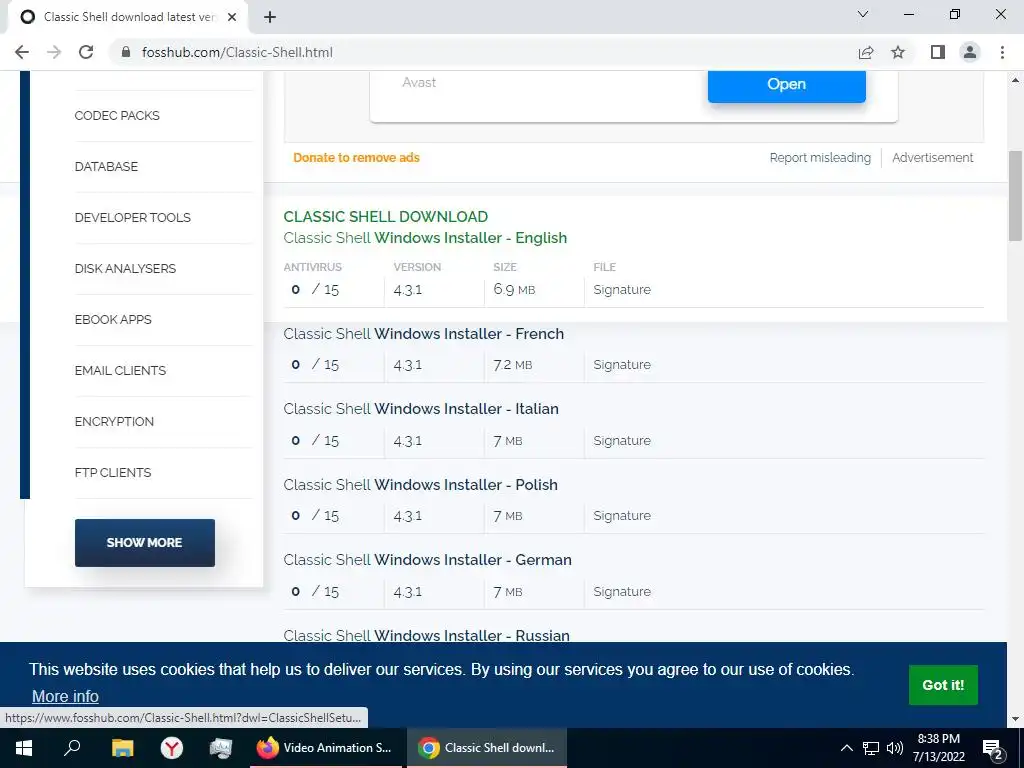Open More info cookie link

(65, 696)
